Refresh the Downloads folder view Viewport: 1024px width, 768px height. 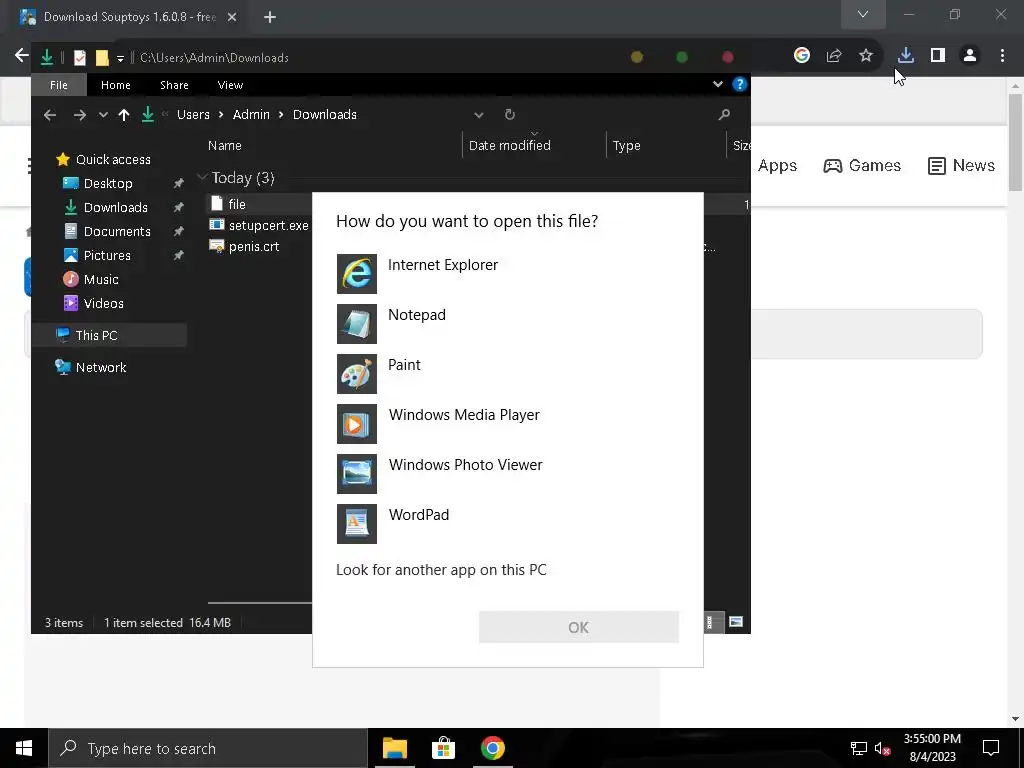pos(510,115)
